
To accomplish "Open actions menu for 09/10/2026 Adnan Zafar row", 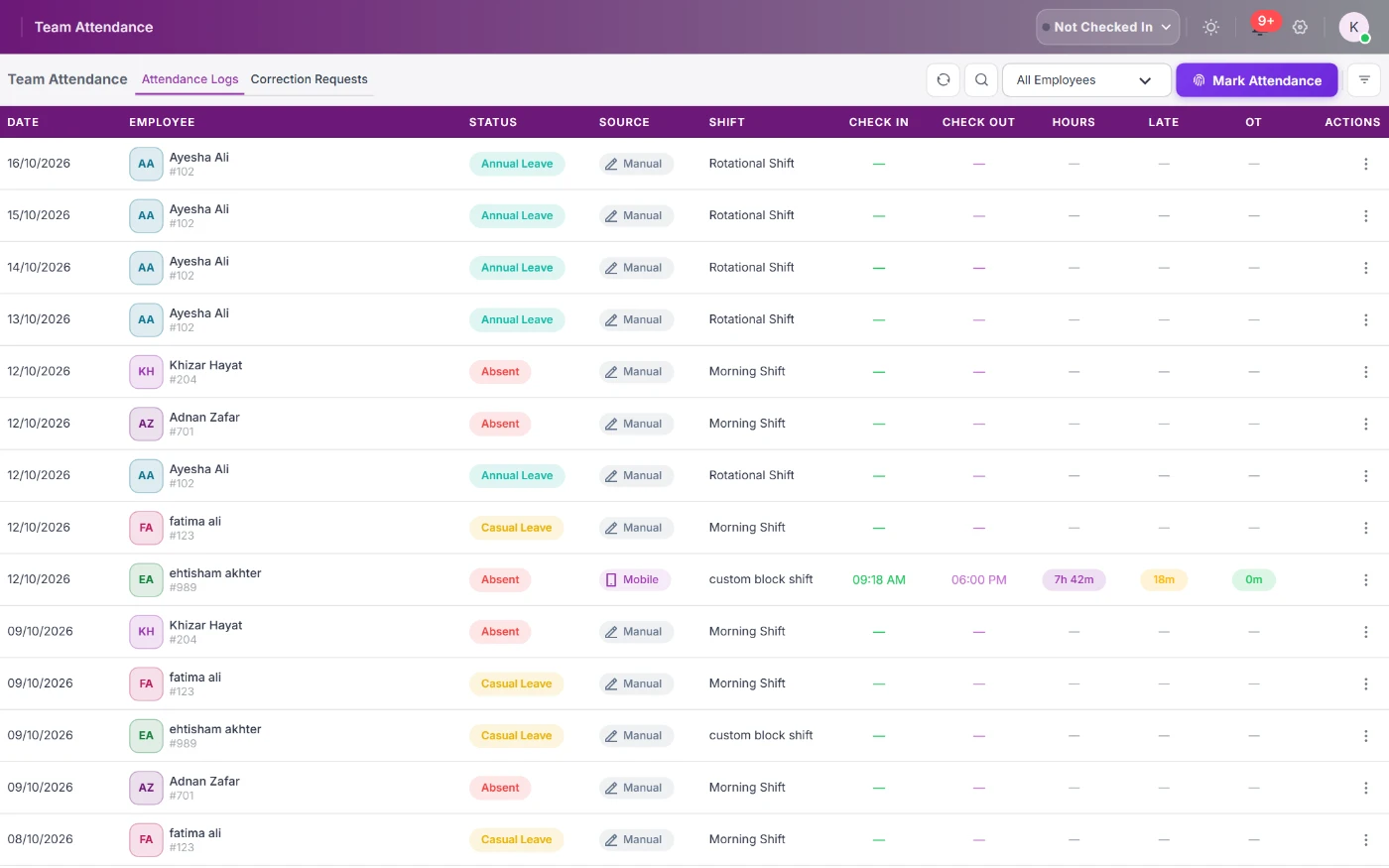I will click(x=1365, y=788).
